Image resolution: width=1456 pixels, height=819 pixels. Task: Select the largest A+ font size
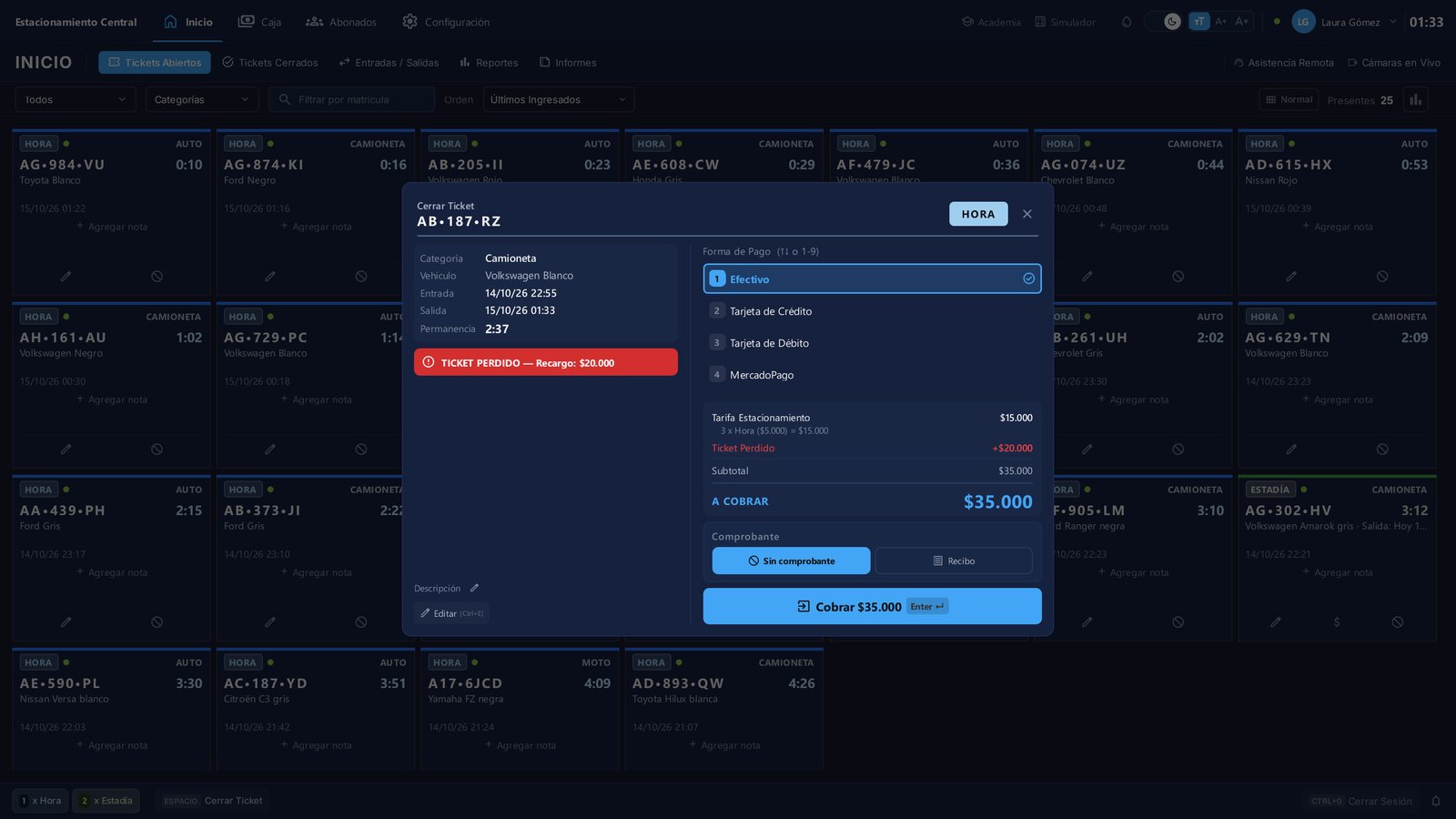1242,21
